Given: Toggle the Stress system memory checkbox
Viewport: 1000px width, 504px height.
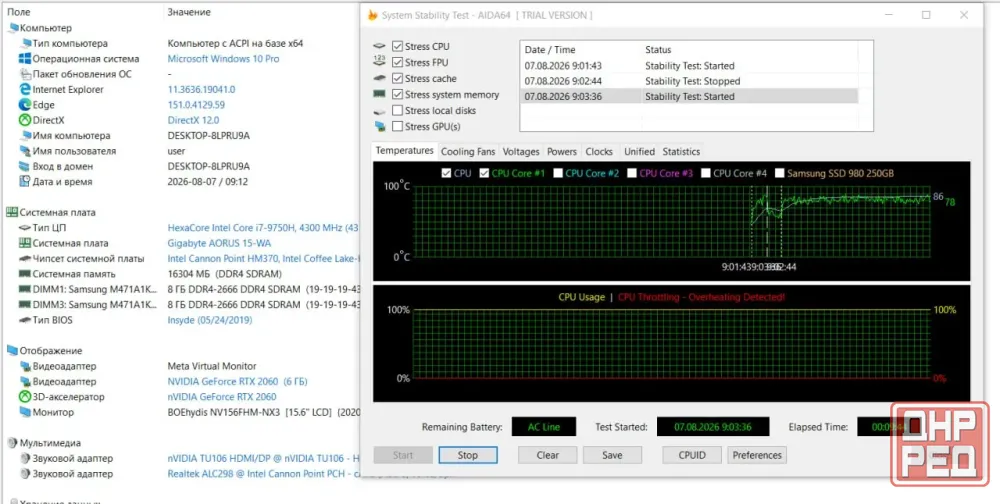Looking at the screenshot, I should (397, 94).
